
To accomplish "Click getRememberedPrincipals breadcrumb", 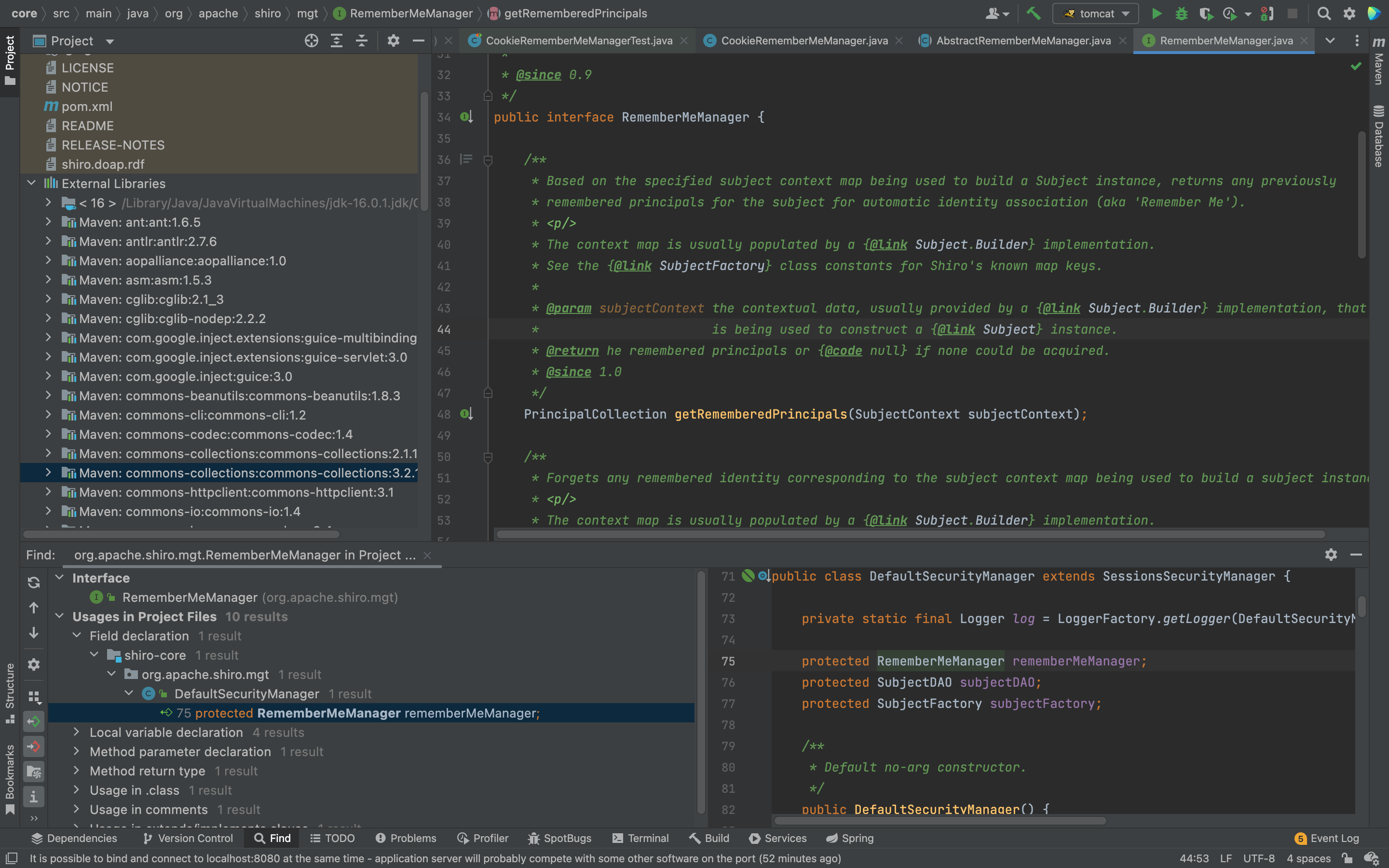I will (x=575, y=13).
